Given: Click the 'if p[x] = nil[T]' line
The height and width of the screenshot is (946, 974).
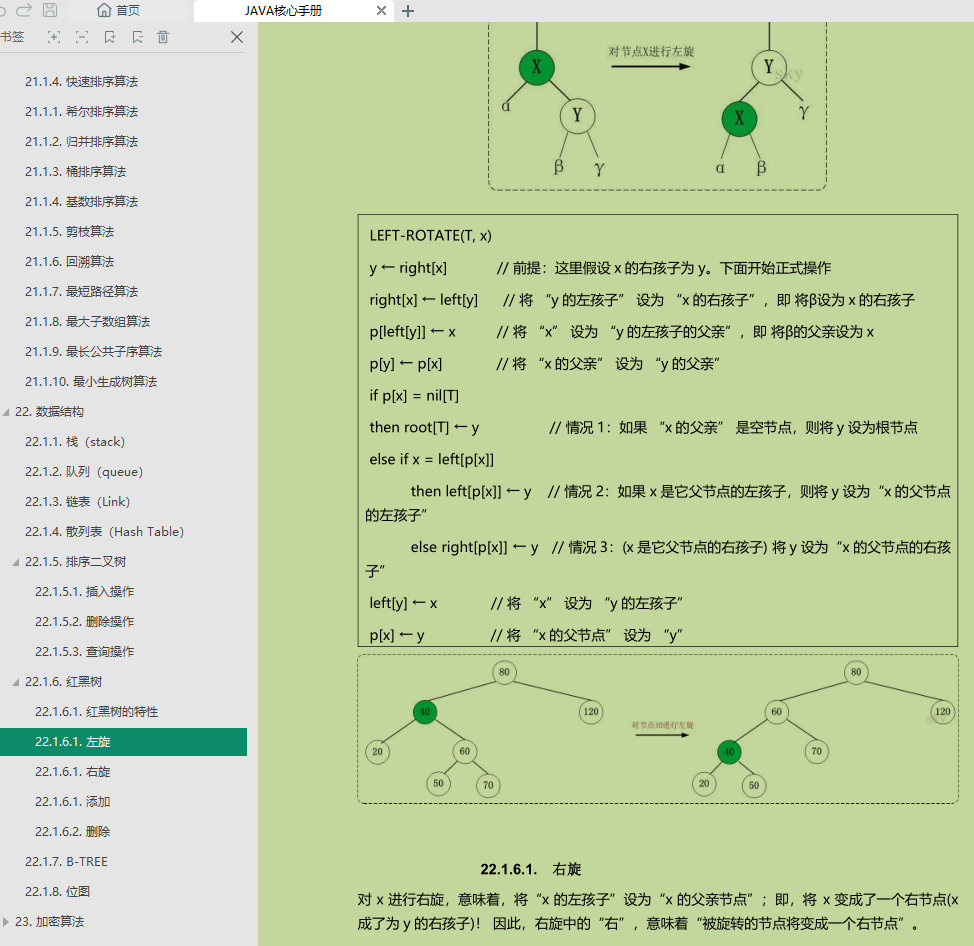Looking at the screenshot, I should [414, 396].
